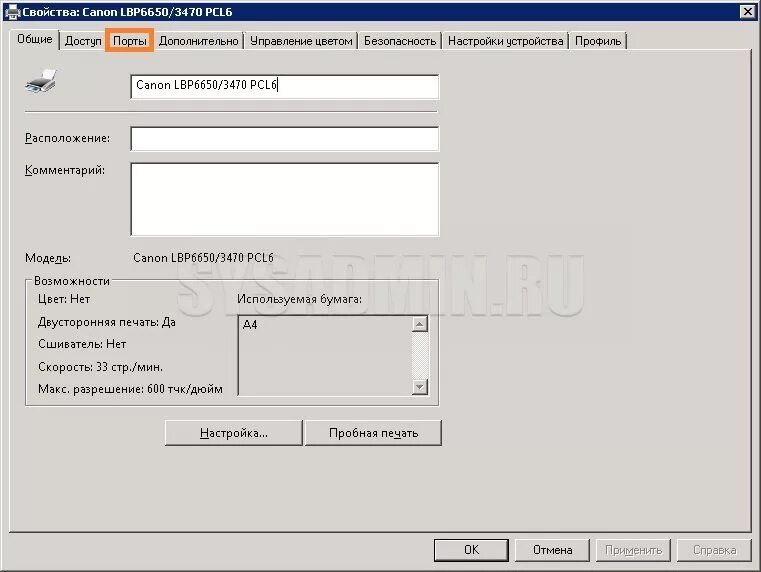761x572 pixels.
Task: Open the Порты tab
Action: pos(130,41)
